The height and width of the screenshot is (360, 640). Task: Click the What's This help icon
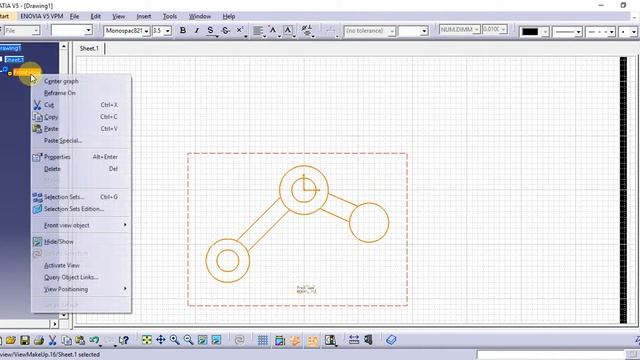tap(124, 340)
